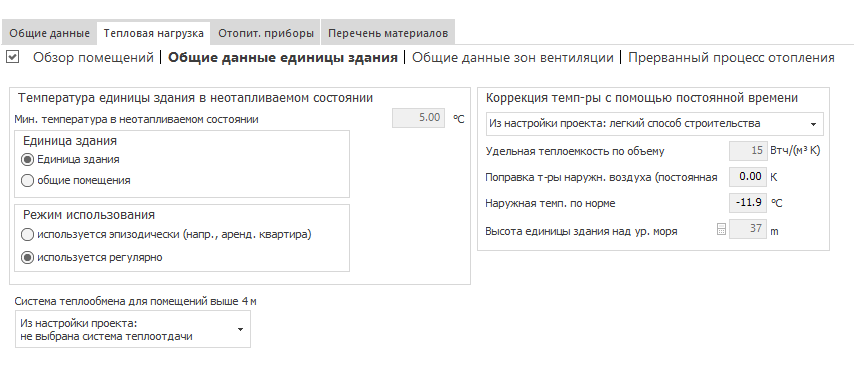Click the label Удельная теплоемкость по объему
Screen dimensions: 854x382
[x=575, y=151]
